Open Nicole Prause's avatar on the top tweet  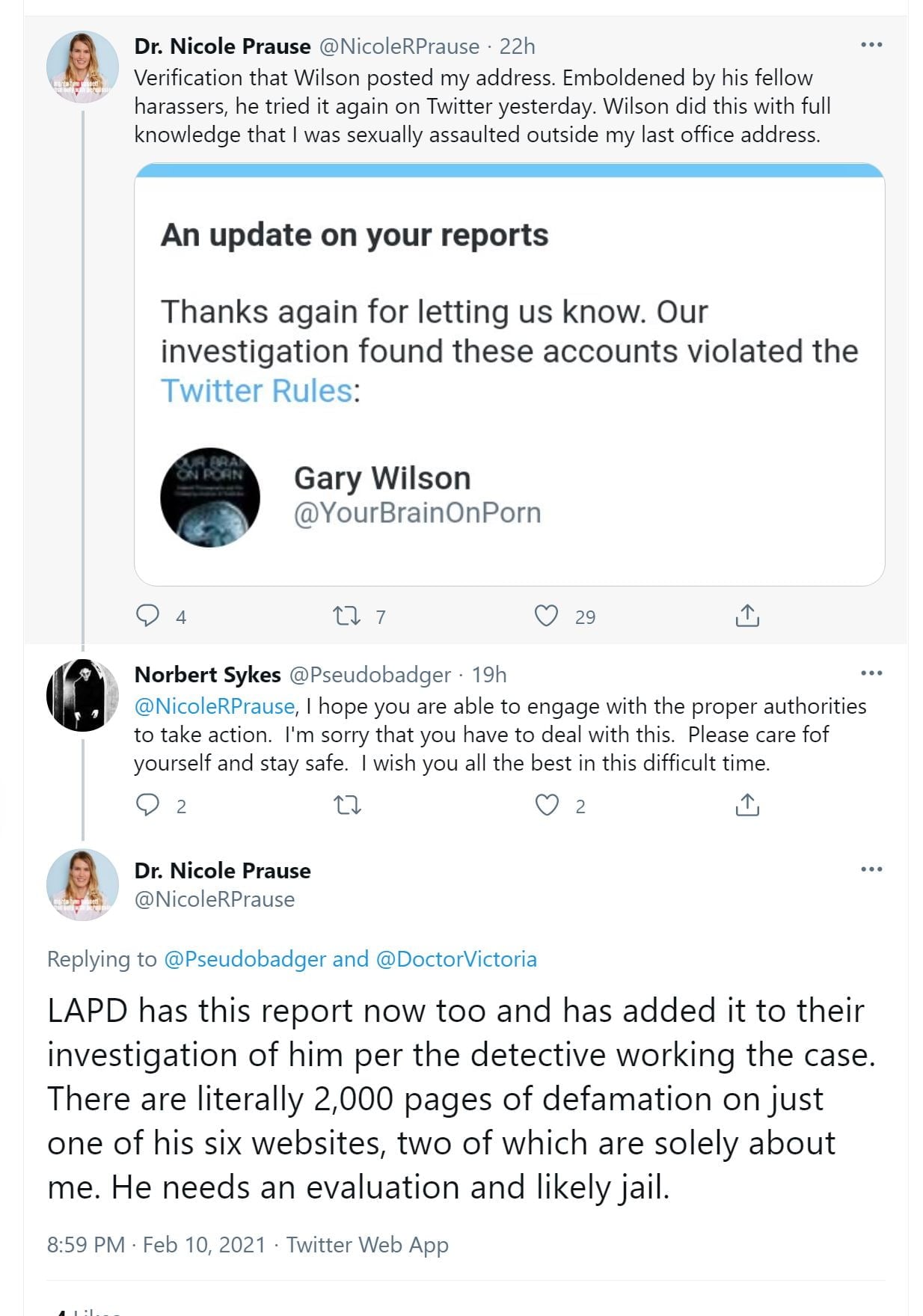[x=82, y=67]
